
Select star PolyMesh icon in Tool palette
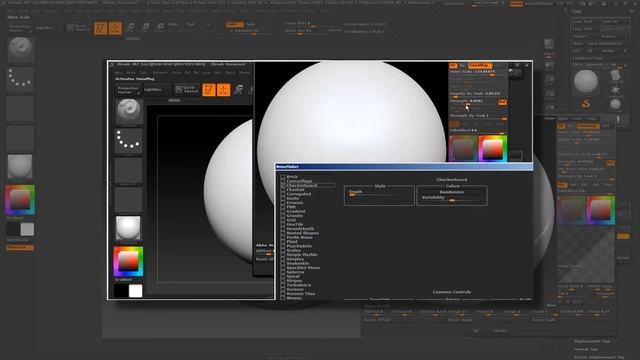[615, 90]
